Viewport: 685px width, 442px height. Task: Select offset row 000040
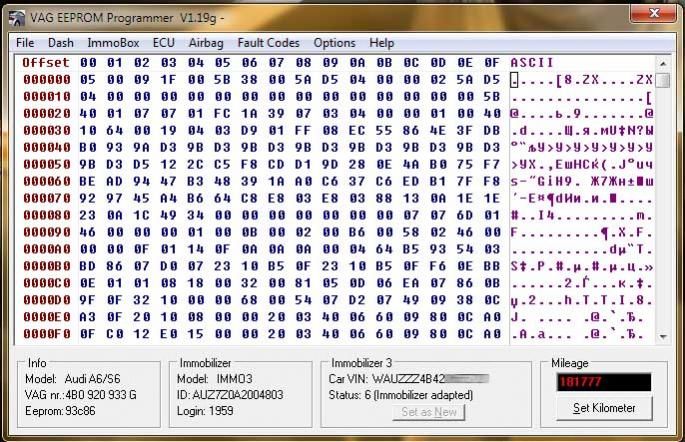pos(47,148)
